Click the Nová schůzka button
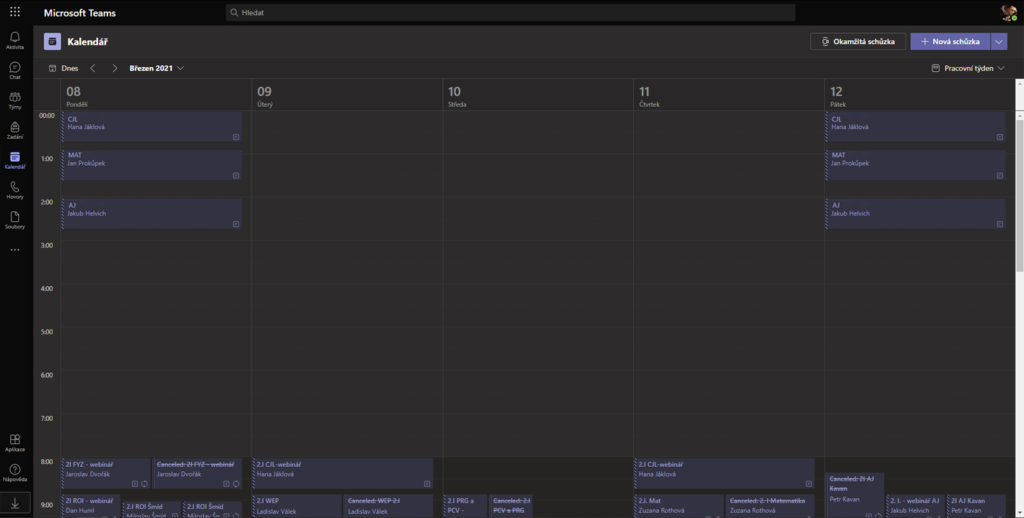 click(949, 41)
